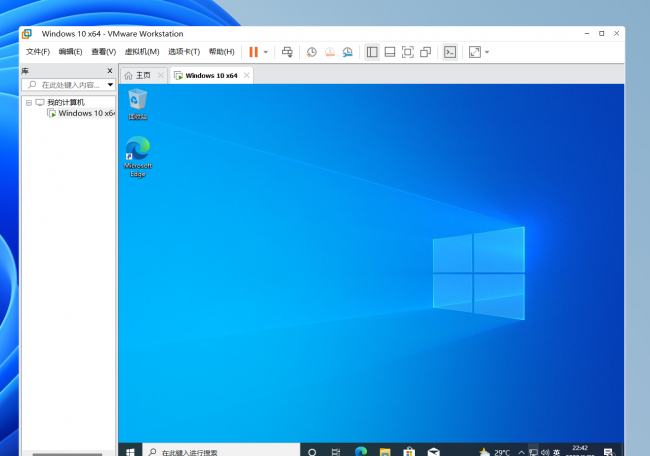Open Cortana circle icon in guest taskbar
Image resolution: width=650 pixels, height=456 pixels.
(x=312, y=451)
